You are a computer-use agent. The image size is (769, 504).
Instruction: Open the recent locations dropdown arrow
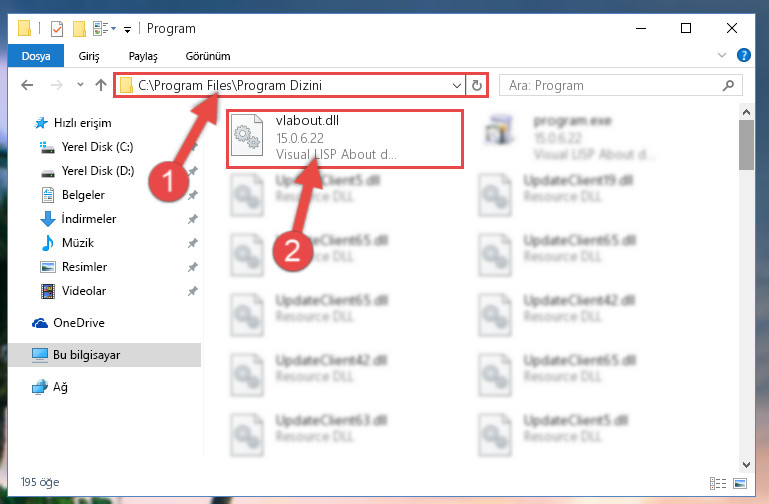tap(80, 85)
